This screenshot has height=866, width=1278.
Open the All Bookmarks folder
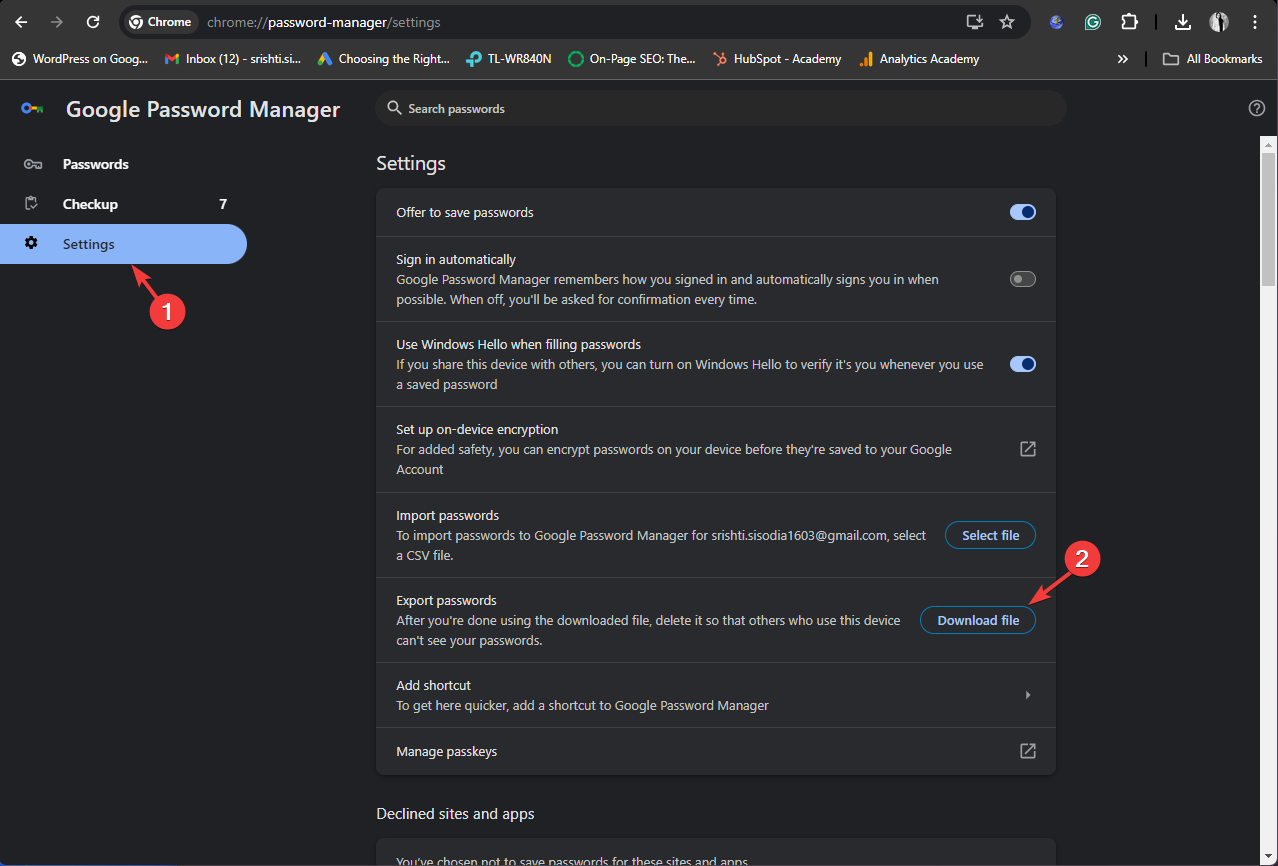pos(1212,59)
